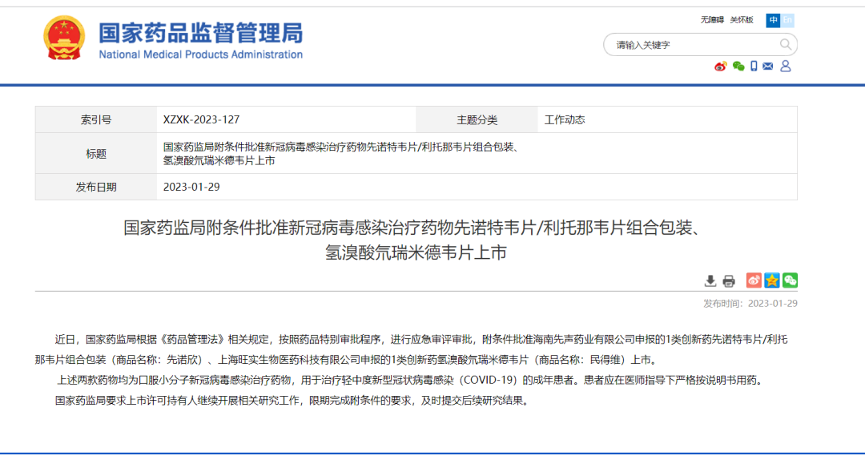This screenshot has height=456, width=866.
Task: Click the paragraph beginning 上述两款药物
Action: coord(410,380)
